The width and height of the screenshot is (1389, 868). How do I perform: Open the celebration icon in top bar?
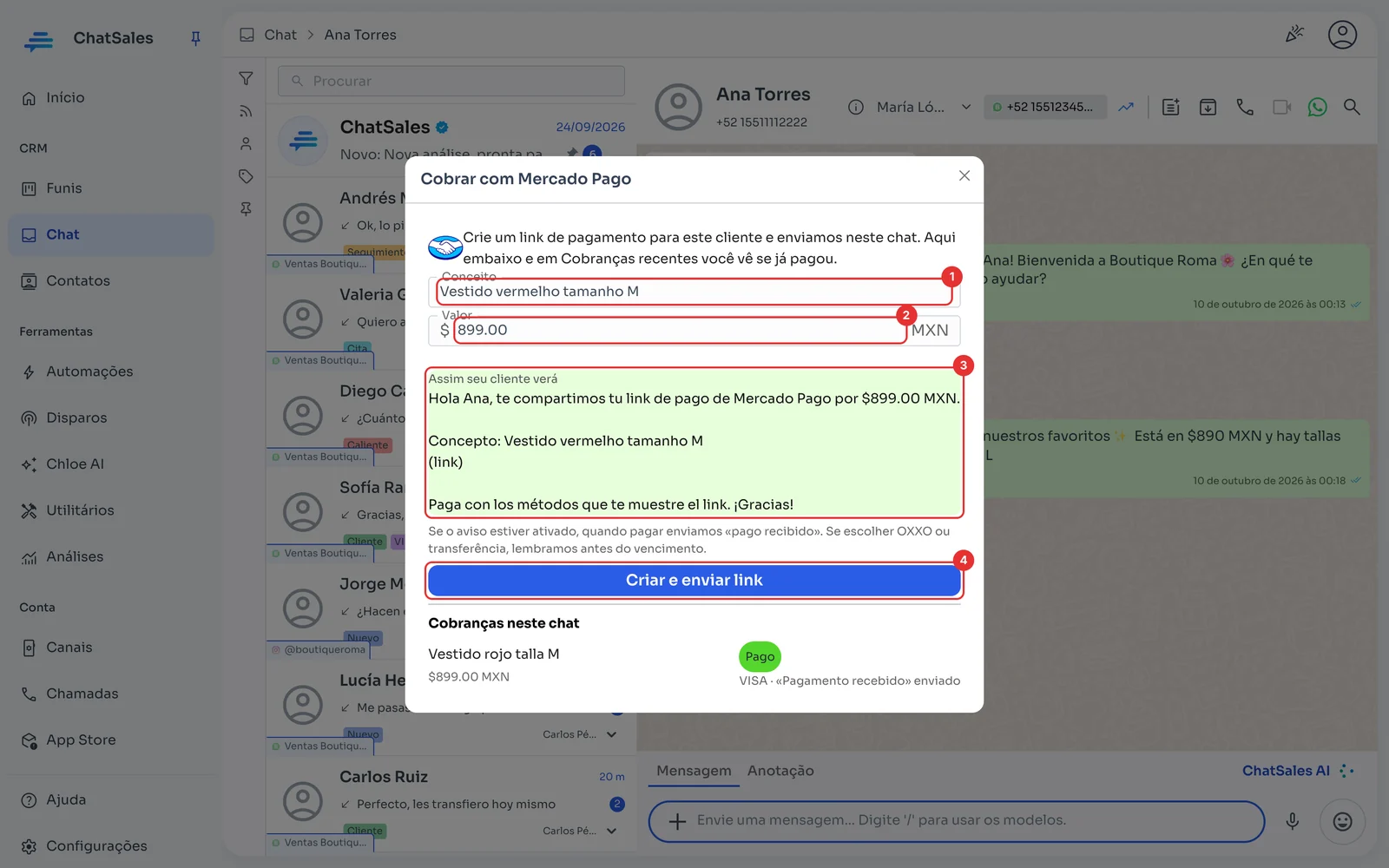pyautogui.click(x=1294, y=35)
